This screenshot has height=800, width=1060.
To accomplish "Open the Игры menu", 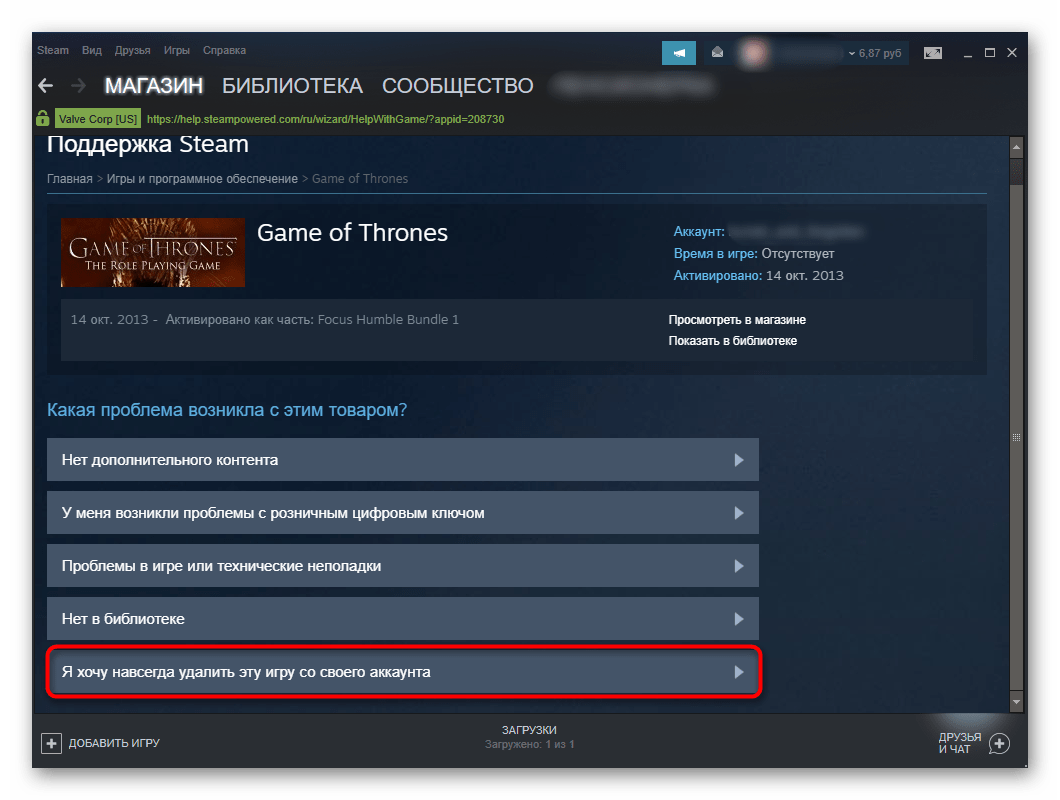I will tap(176, 50).
